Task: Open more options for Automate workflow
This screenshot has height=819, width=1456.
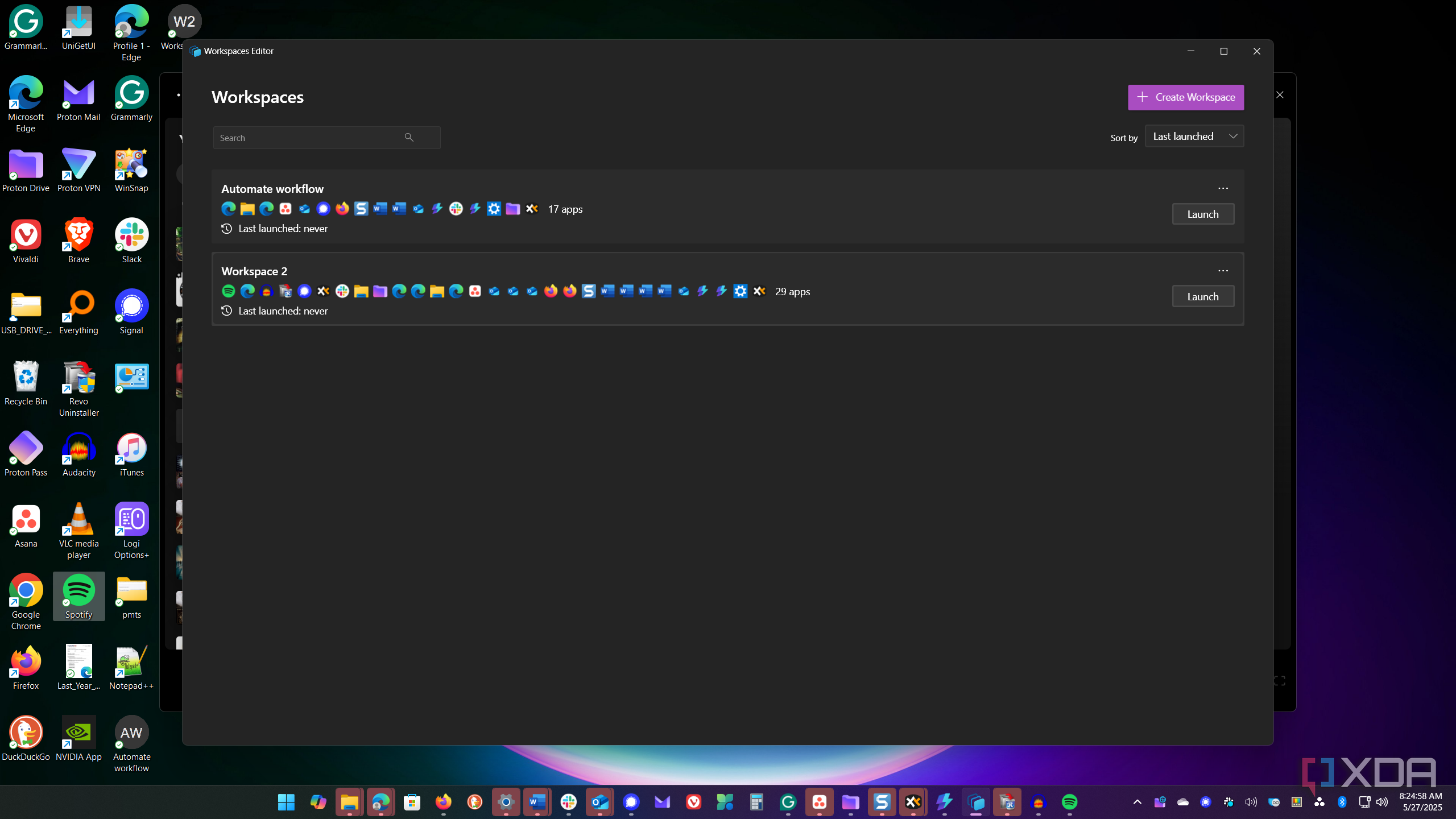Action: tap(1223, 188)
